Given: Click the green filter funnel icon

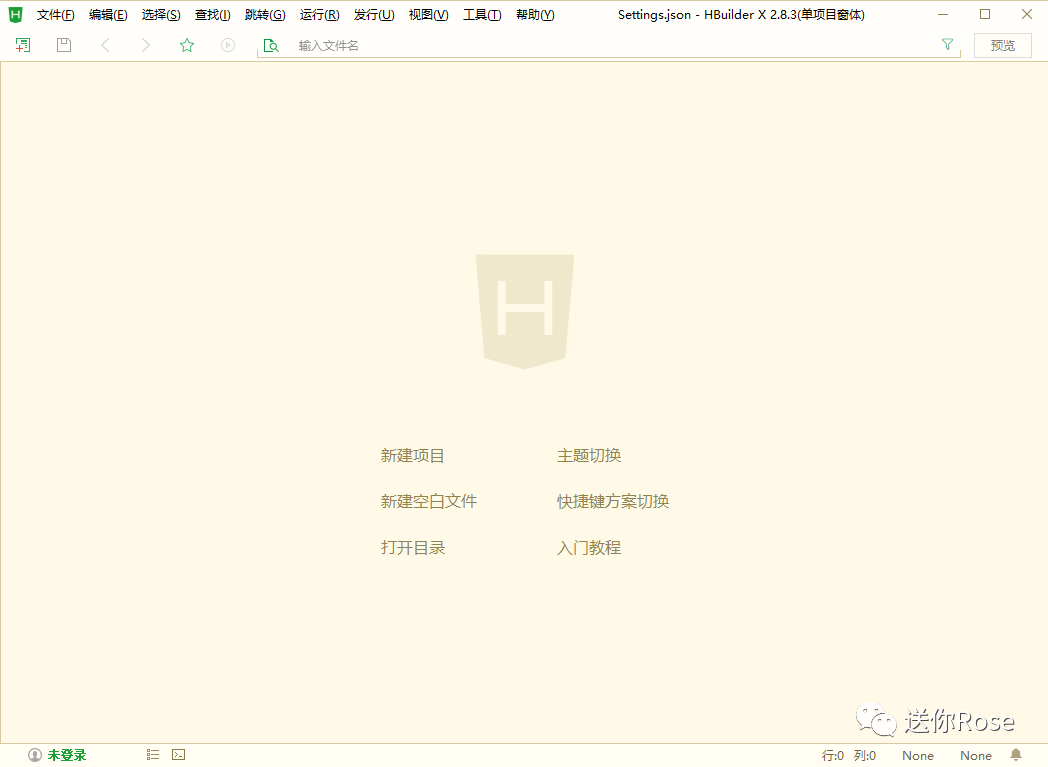Looking at the screenshot, I should [x=947, y=44].
